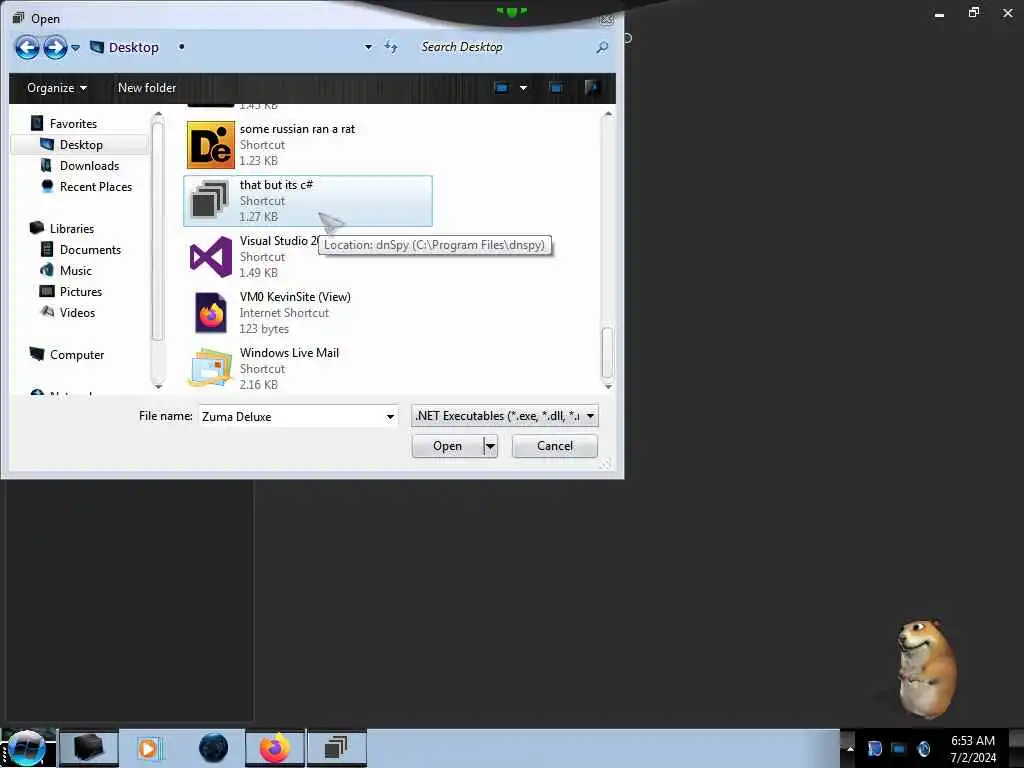Select the 'that but its c#' file name

coord(276,185)
